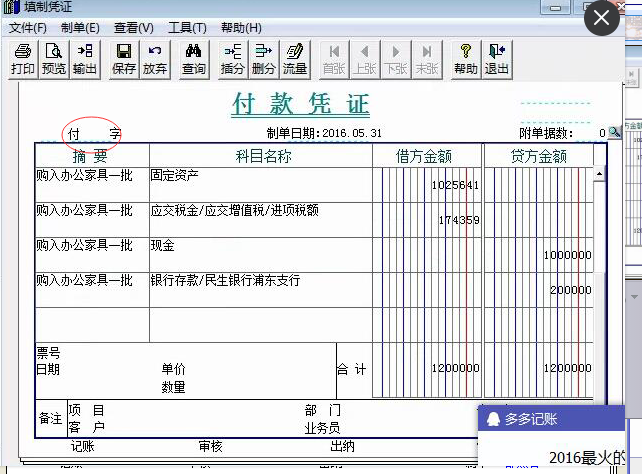
Task: Open voucher 预览 preview
Action: coord(54,59)
